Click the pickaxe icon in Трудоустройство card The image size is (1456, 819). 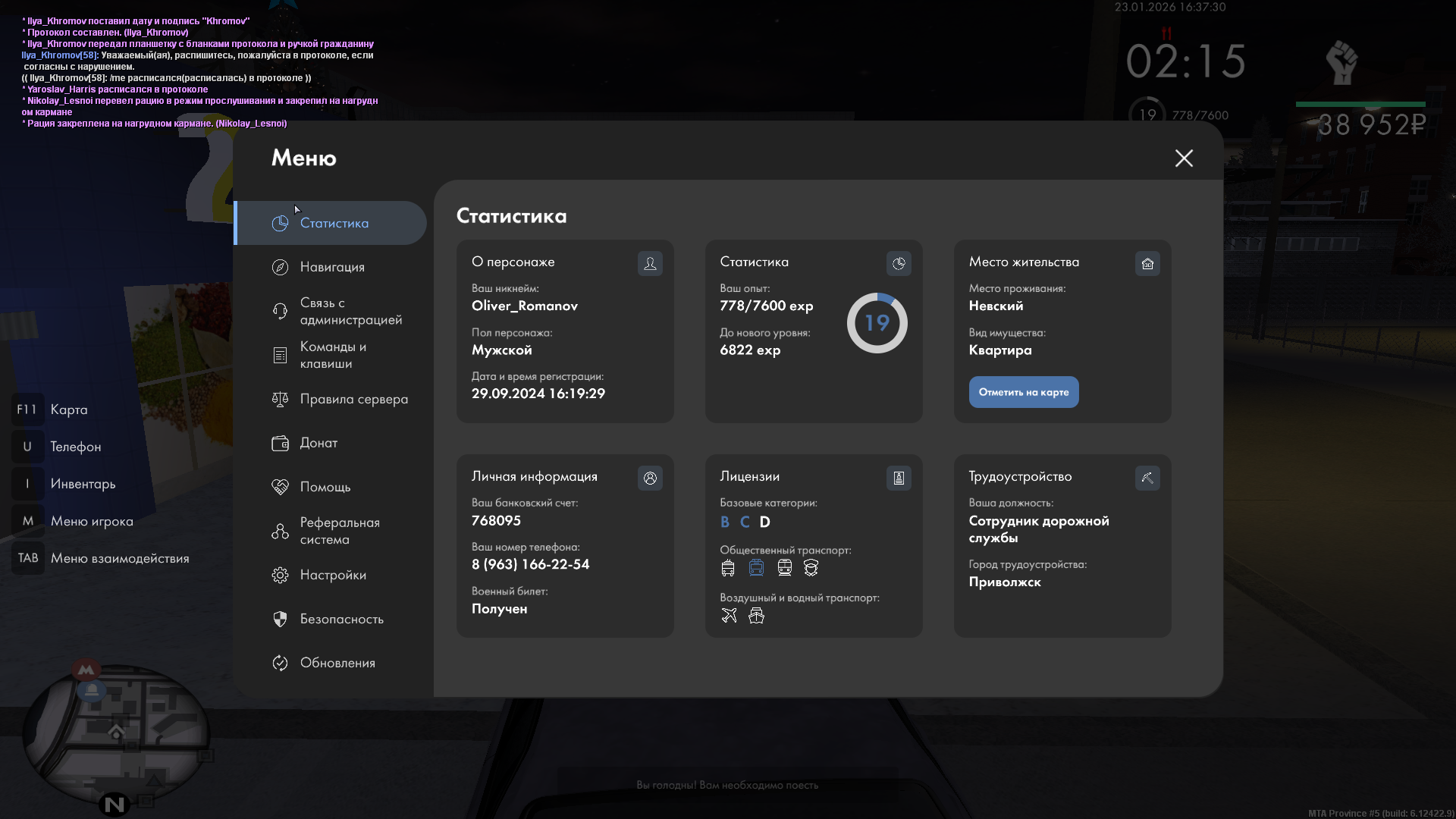point(1147,478)
